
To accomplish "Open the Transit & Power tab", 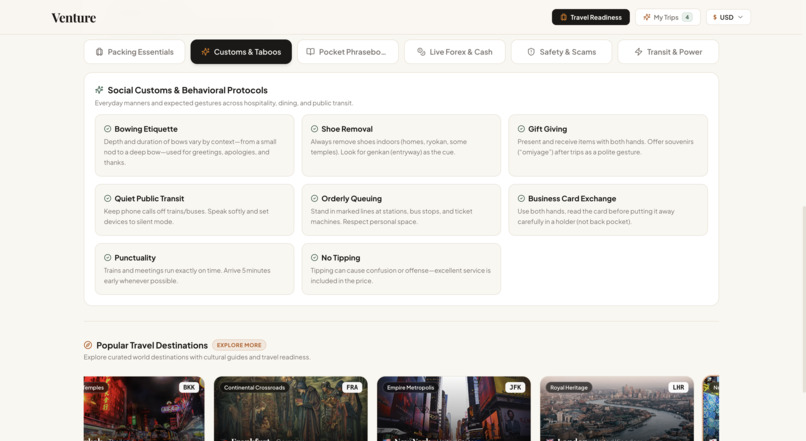I will coord(668,52).
